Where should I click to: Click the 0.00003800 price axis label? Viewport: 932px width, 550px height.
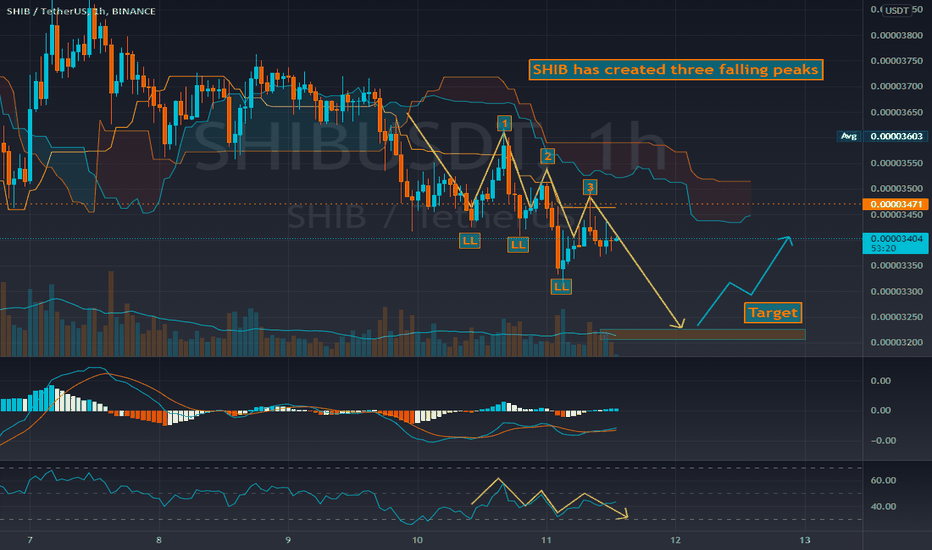[x=896, y=36]
